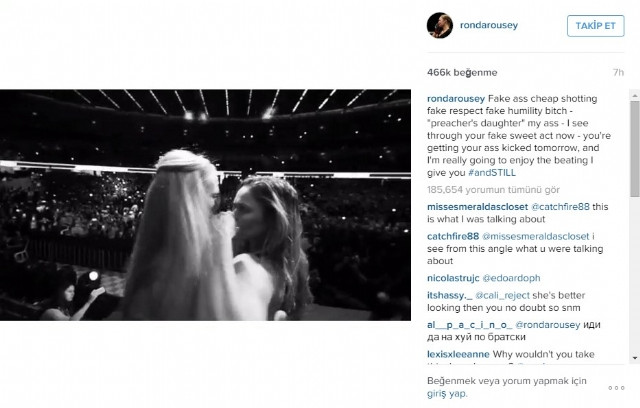Open itshassy._ commenter profile
The image size is (640, 408).
click(449, 295)
